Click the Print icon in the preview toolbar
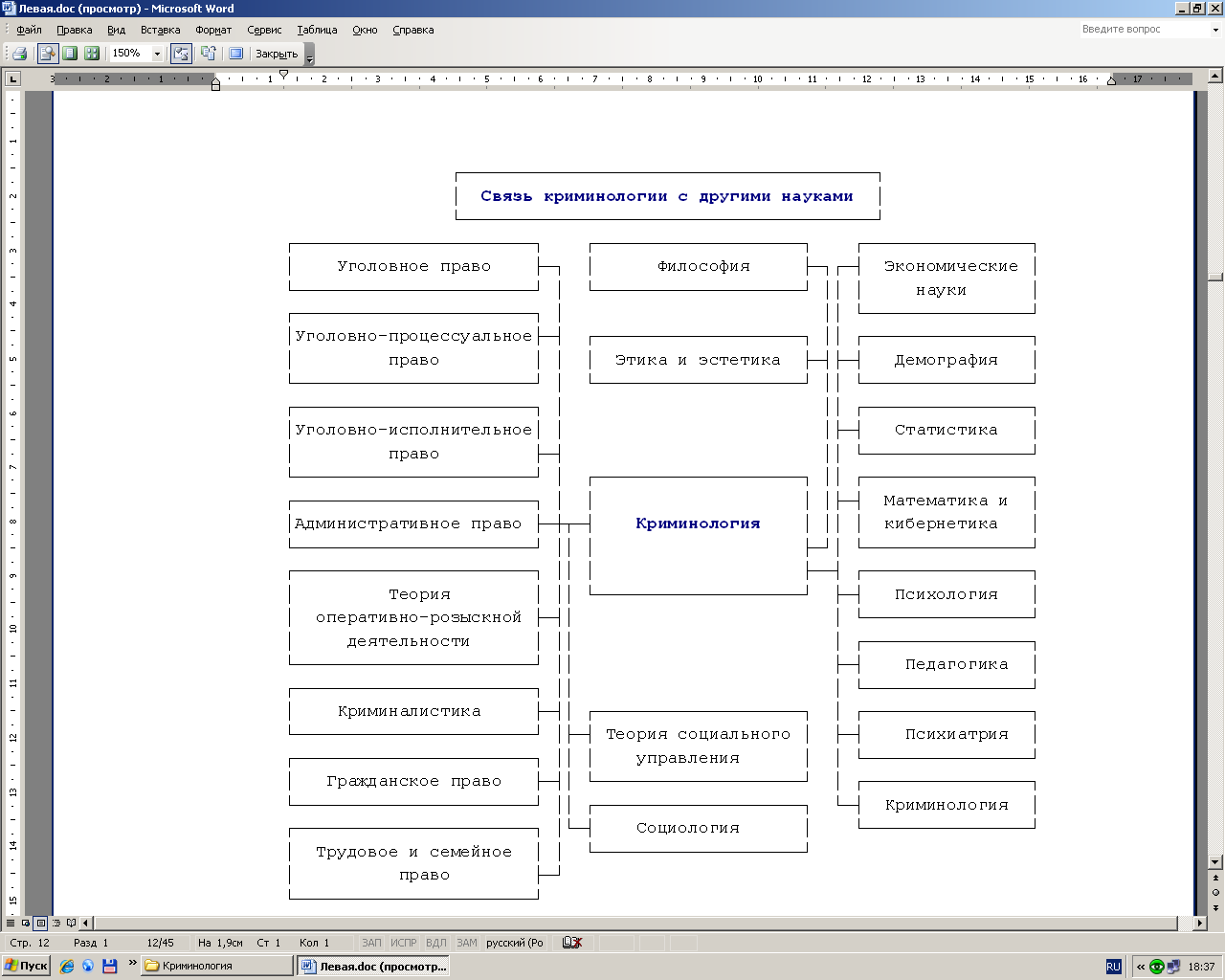Image resolution: width=1225 pixels, height=980 pixels. click(x=19, y=54)
